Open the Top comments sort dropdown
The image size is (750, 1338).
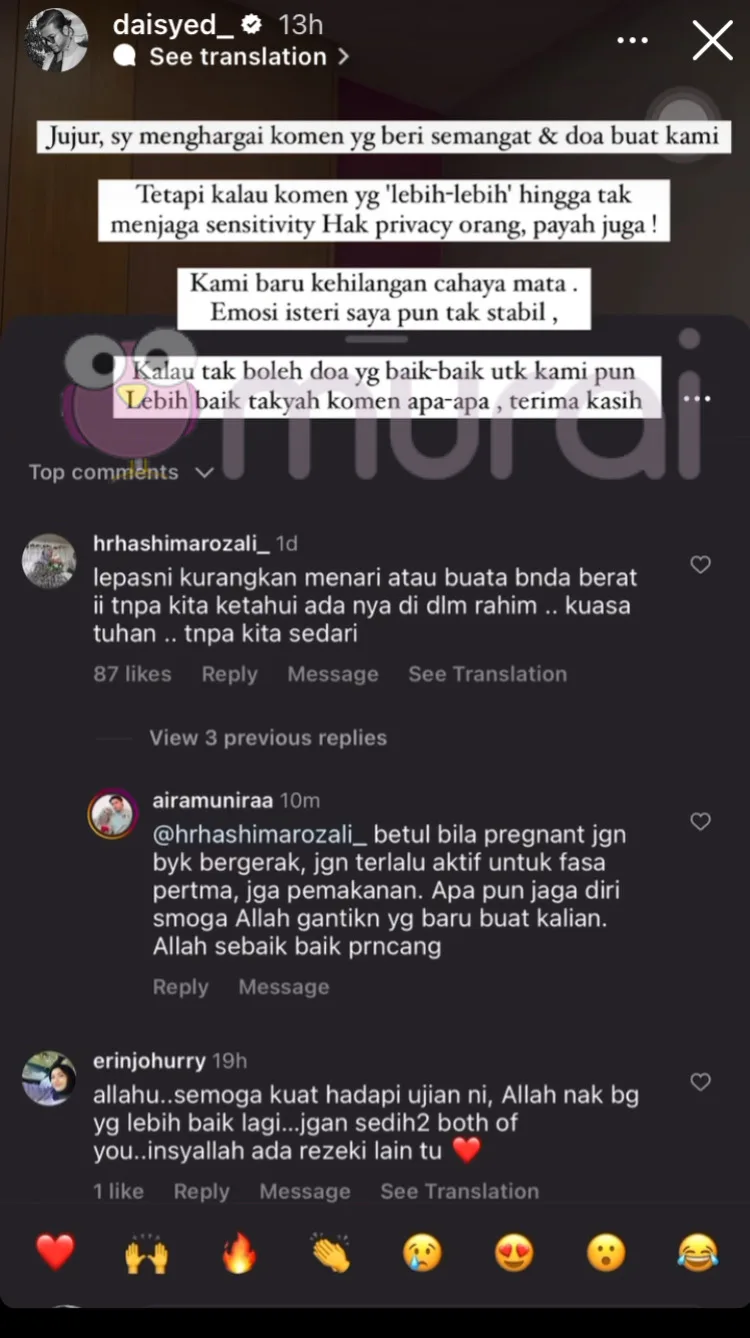point(121,472)
